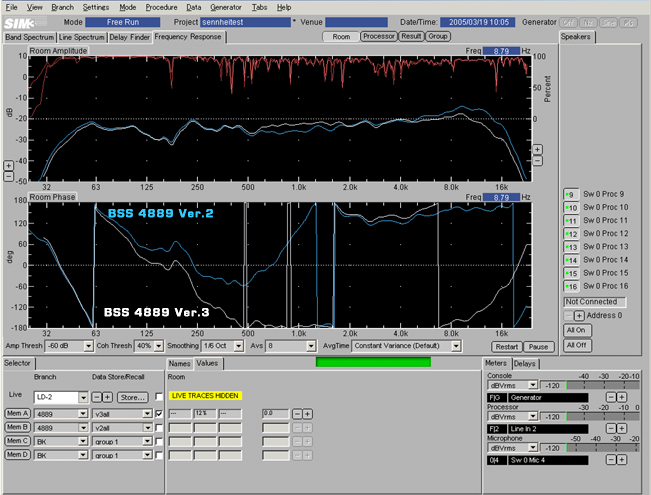Open the Avs 8 dropdown
This screenshot has height=495, width=651.
[311, 346]
